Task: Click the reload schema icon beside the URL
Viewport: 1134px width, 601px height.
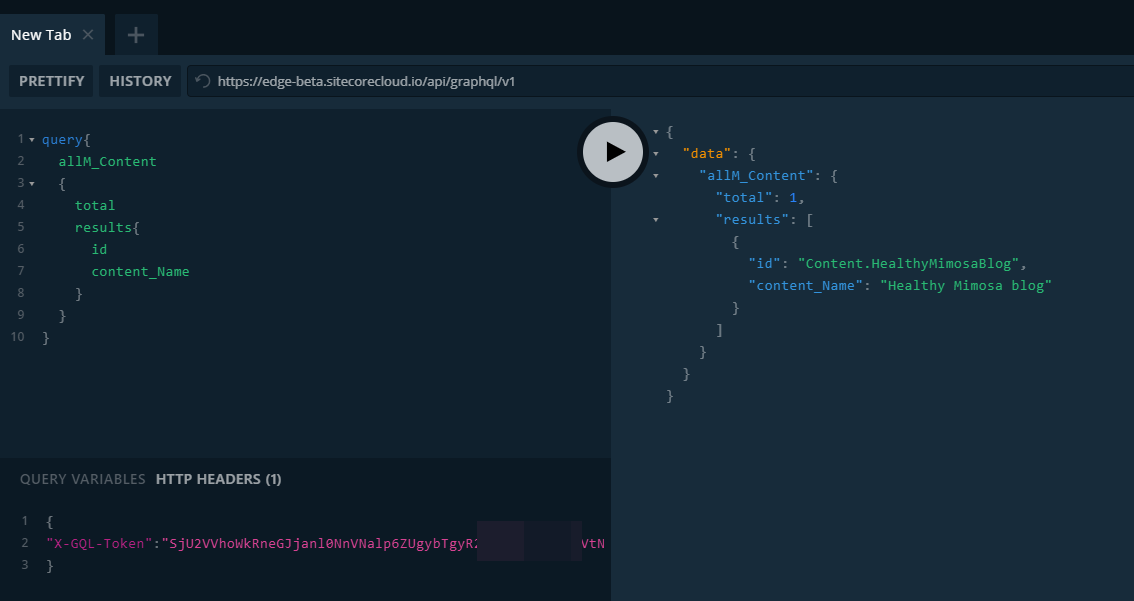Action: point(203,81)
